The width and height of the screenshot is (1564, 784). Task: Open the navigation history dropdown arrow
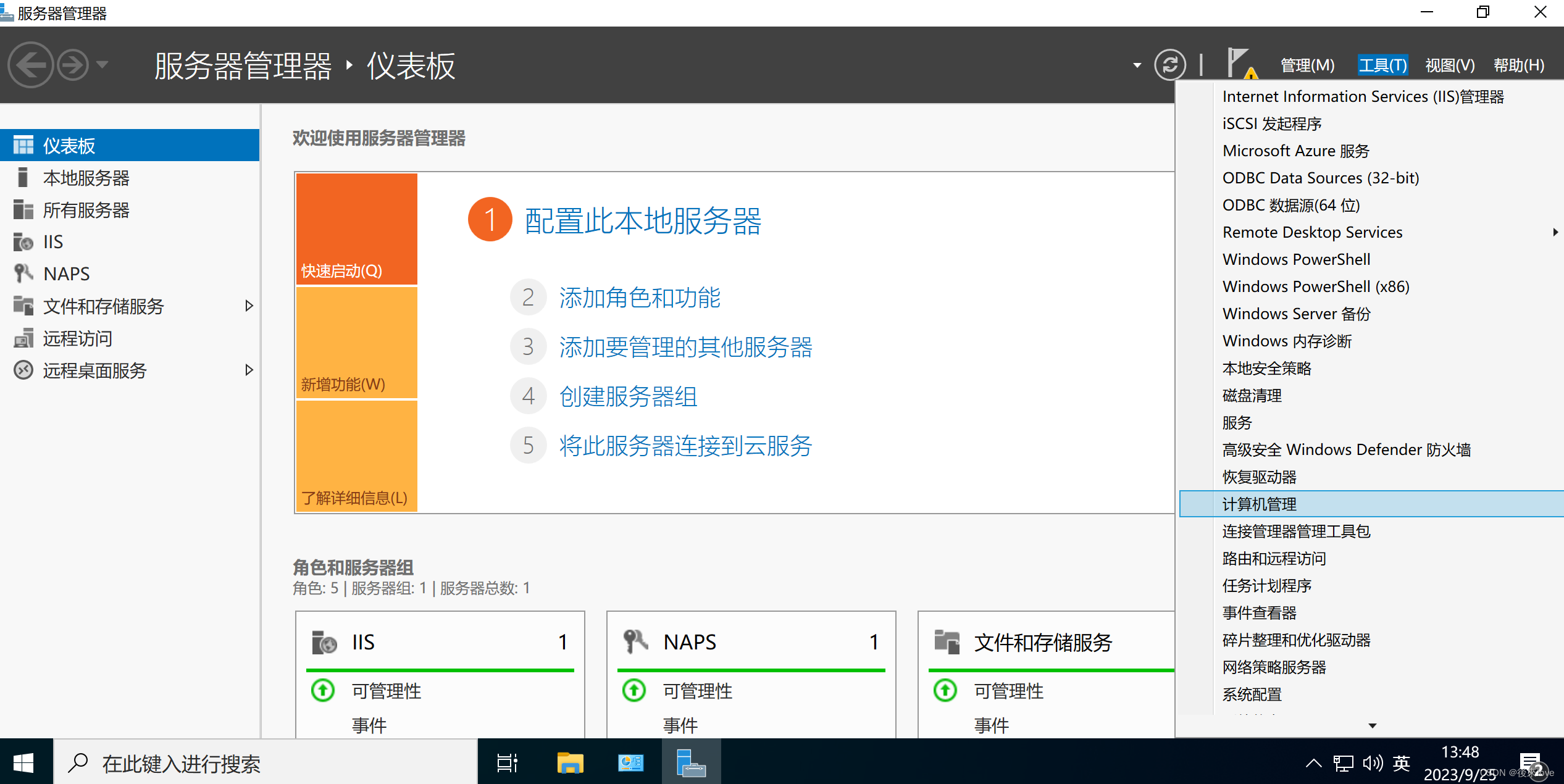(102, 64)
